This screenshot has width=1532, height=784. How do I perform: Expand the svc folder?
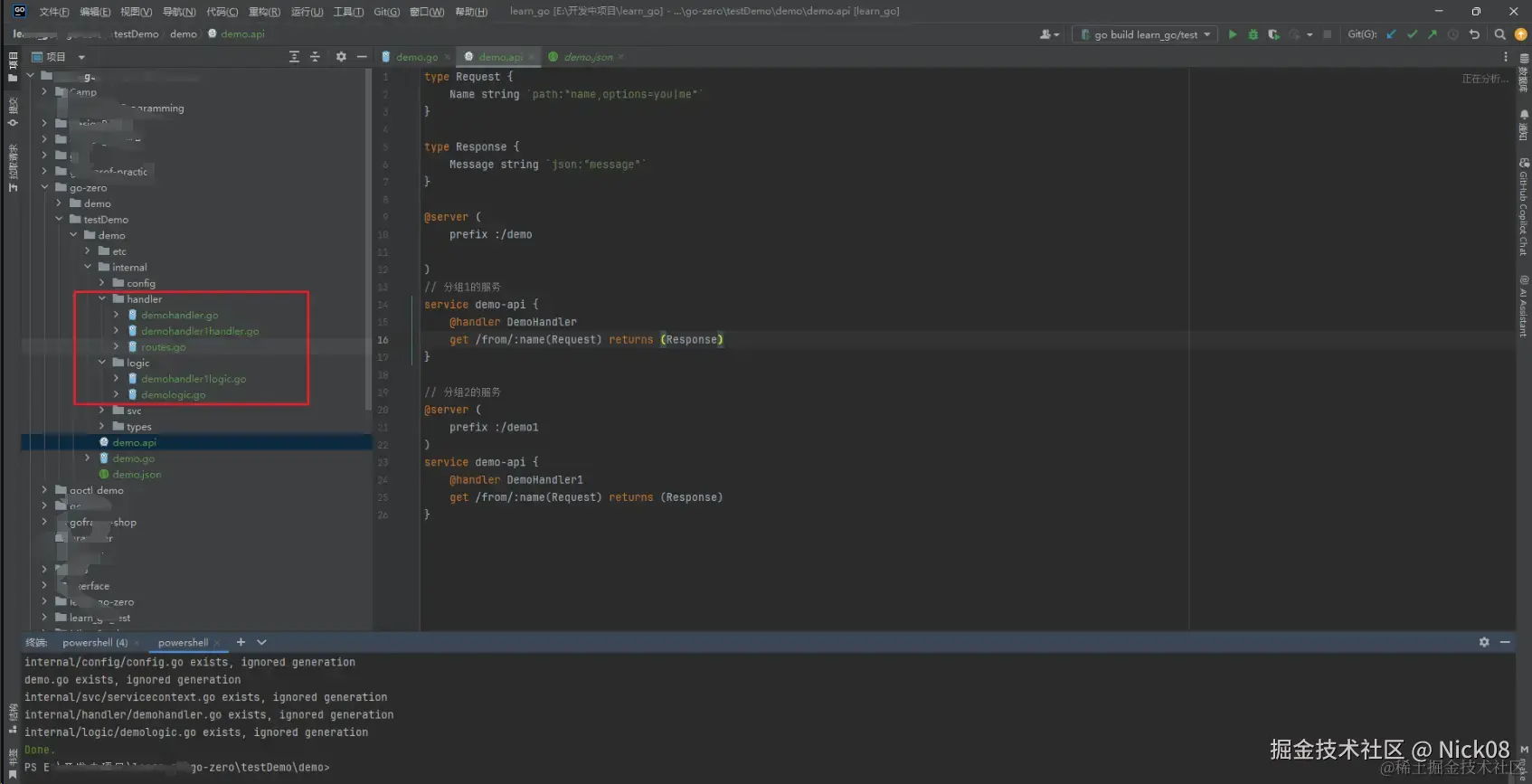click(102, 411)
